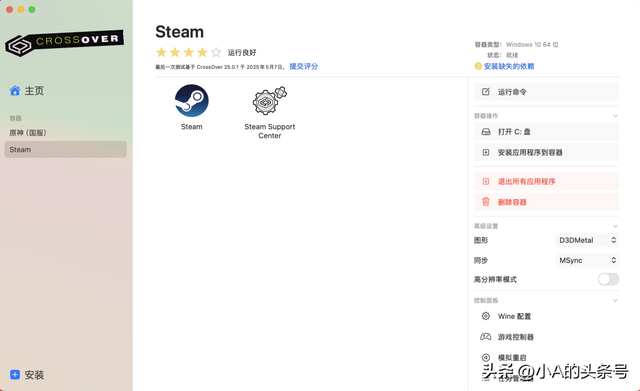The width and height of the screenshot is (640, 391).
Task: Click the plus box icon for 安装应用程序到容器
Action: tap(486, 152)
